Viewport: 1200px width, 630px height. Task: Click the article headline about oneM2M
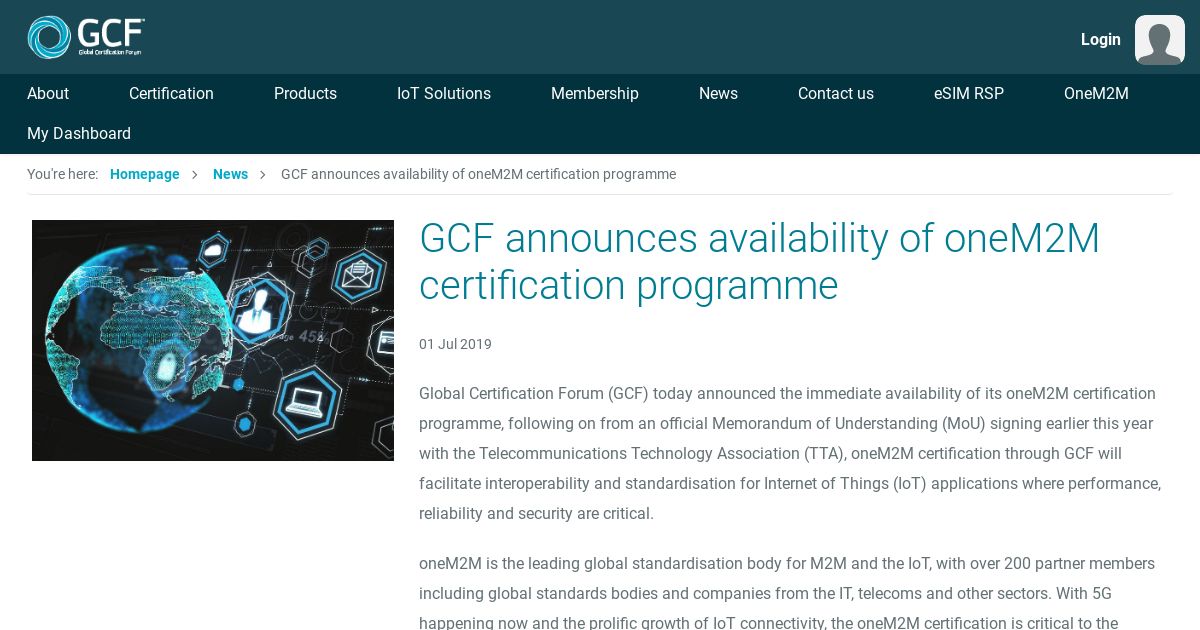(x=759, y=262)
